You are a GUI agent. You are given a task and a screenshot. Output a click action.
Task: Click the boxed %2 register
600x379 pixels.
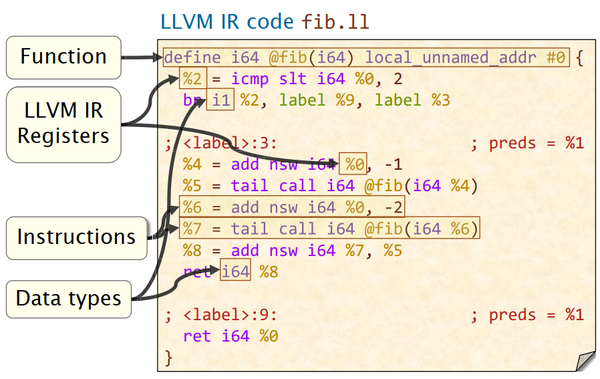pyautogui.click(x=193, y=79)
